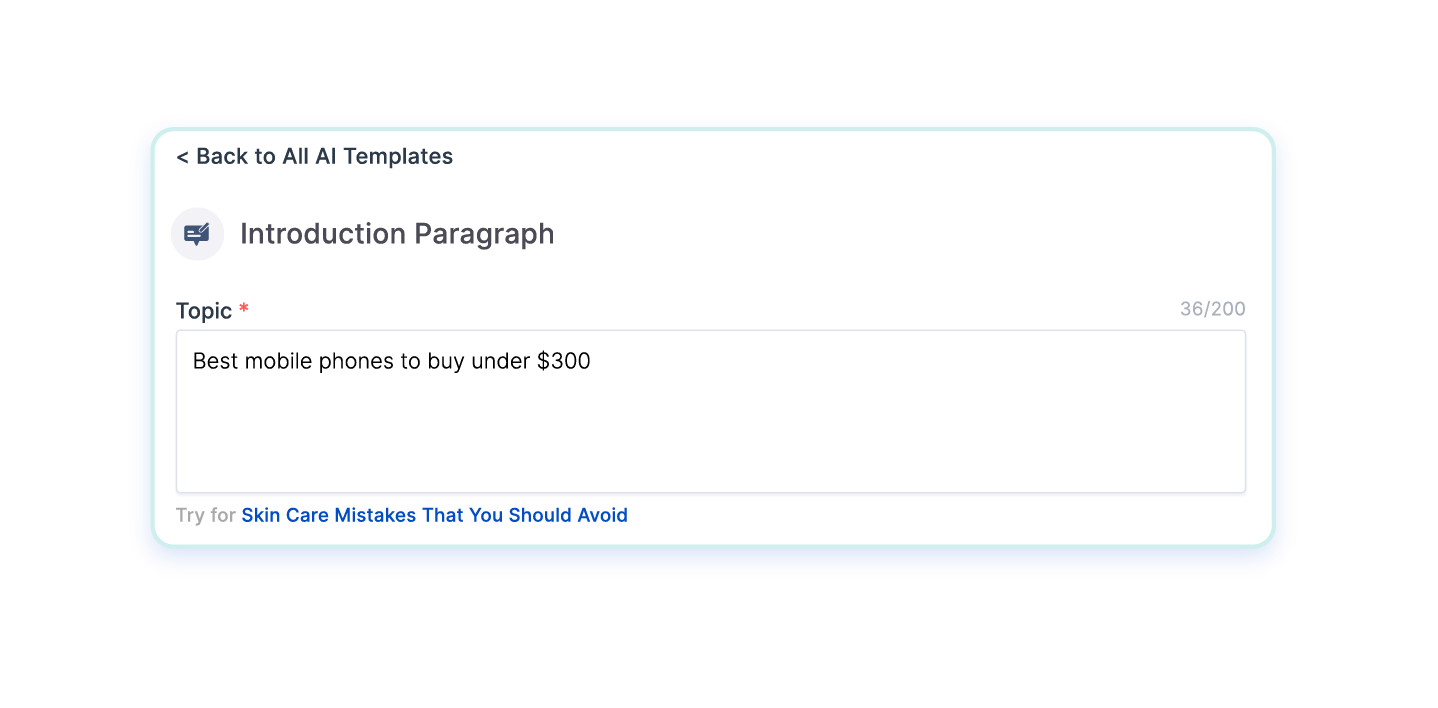The image size is (1438, 708).
Task: Click the red required asterisk
Action: click(x=244, y=310)
